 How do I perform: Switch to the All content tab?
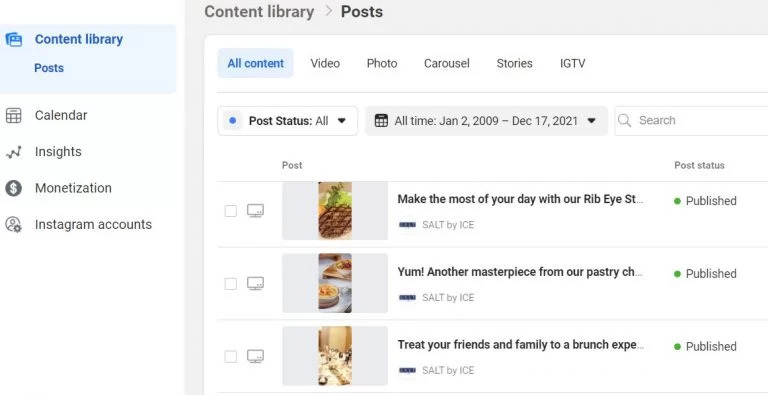(x=256, y=63)
